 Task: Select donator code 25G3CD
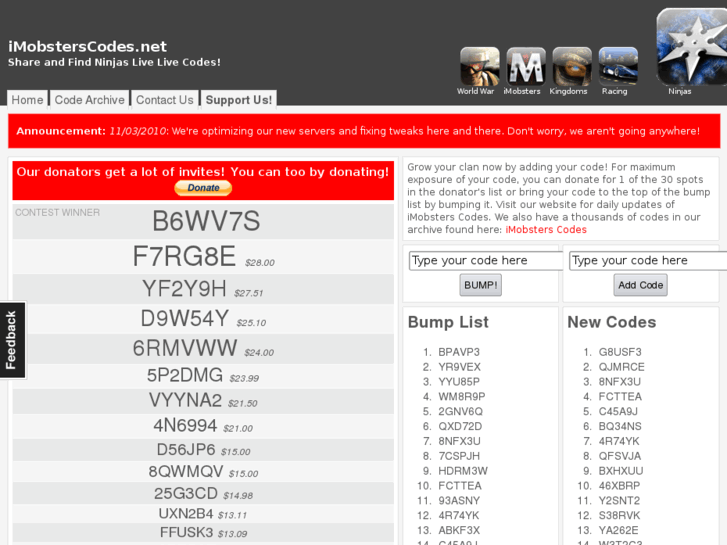(x=185, y=493)
